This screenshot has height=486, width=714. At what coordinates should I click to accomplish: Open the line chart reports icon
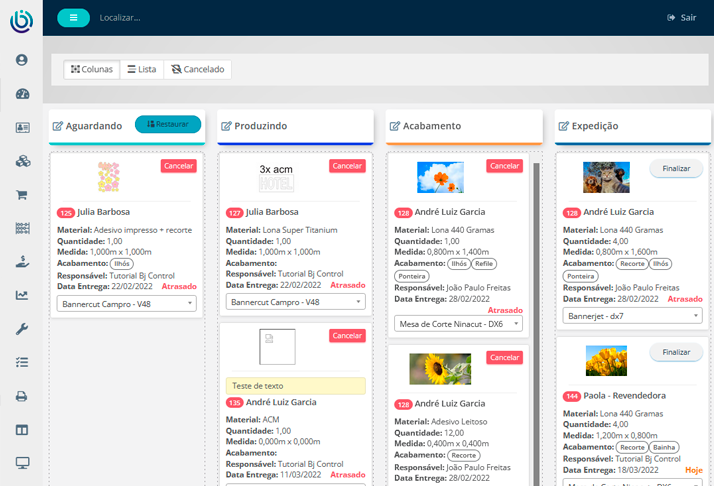[x=21, y=295]
